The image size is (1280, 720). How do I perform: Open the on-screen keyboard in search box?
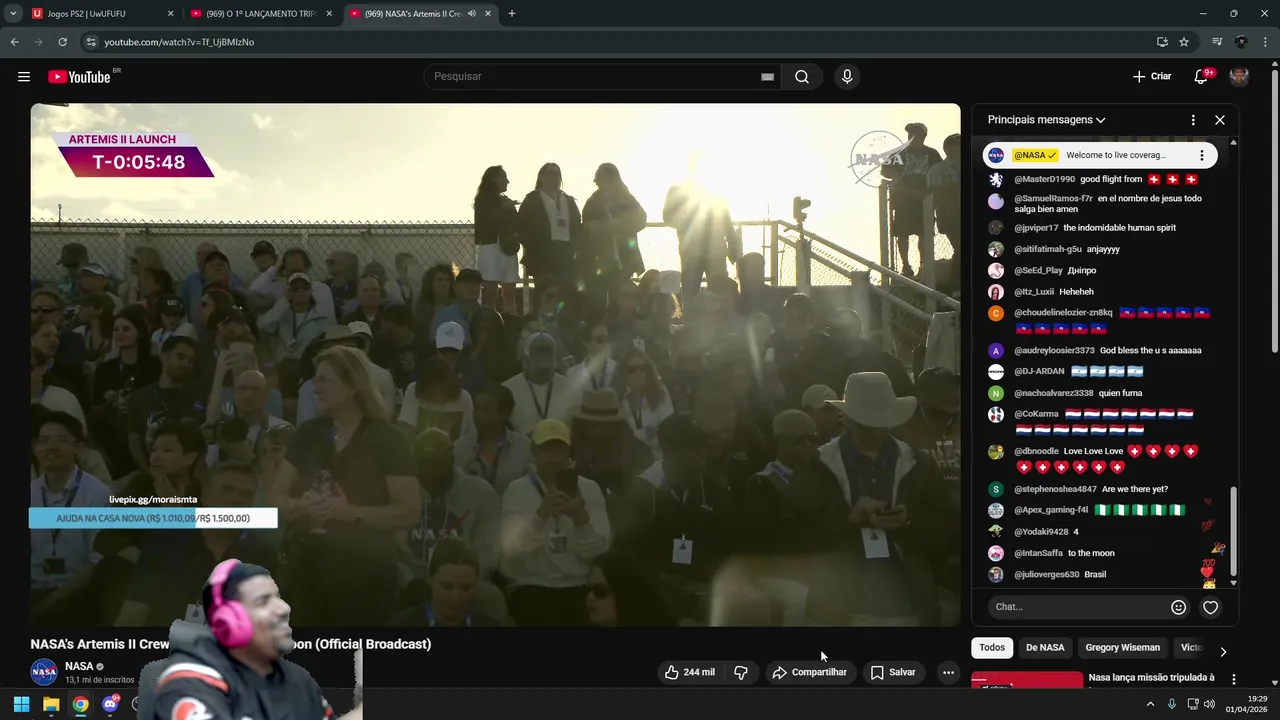768,77
